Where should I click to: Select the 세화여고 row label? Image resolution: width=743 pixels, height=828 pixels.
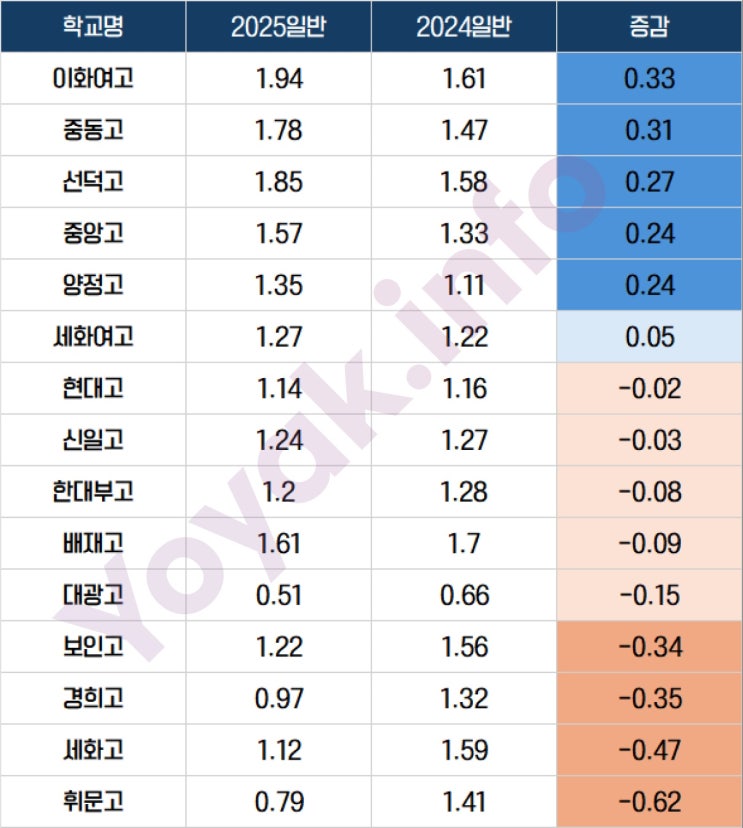pyautogui.click(x=92, y=337)
